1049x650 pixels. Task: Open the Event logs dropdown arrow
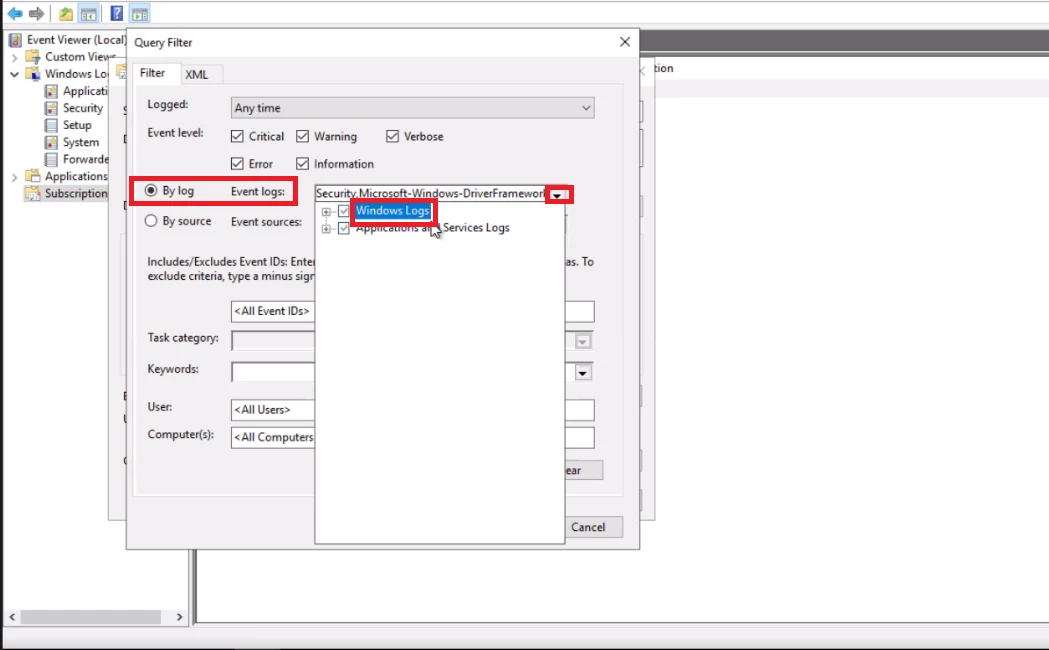(557, 193)
